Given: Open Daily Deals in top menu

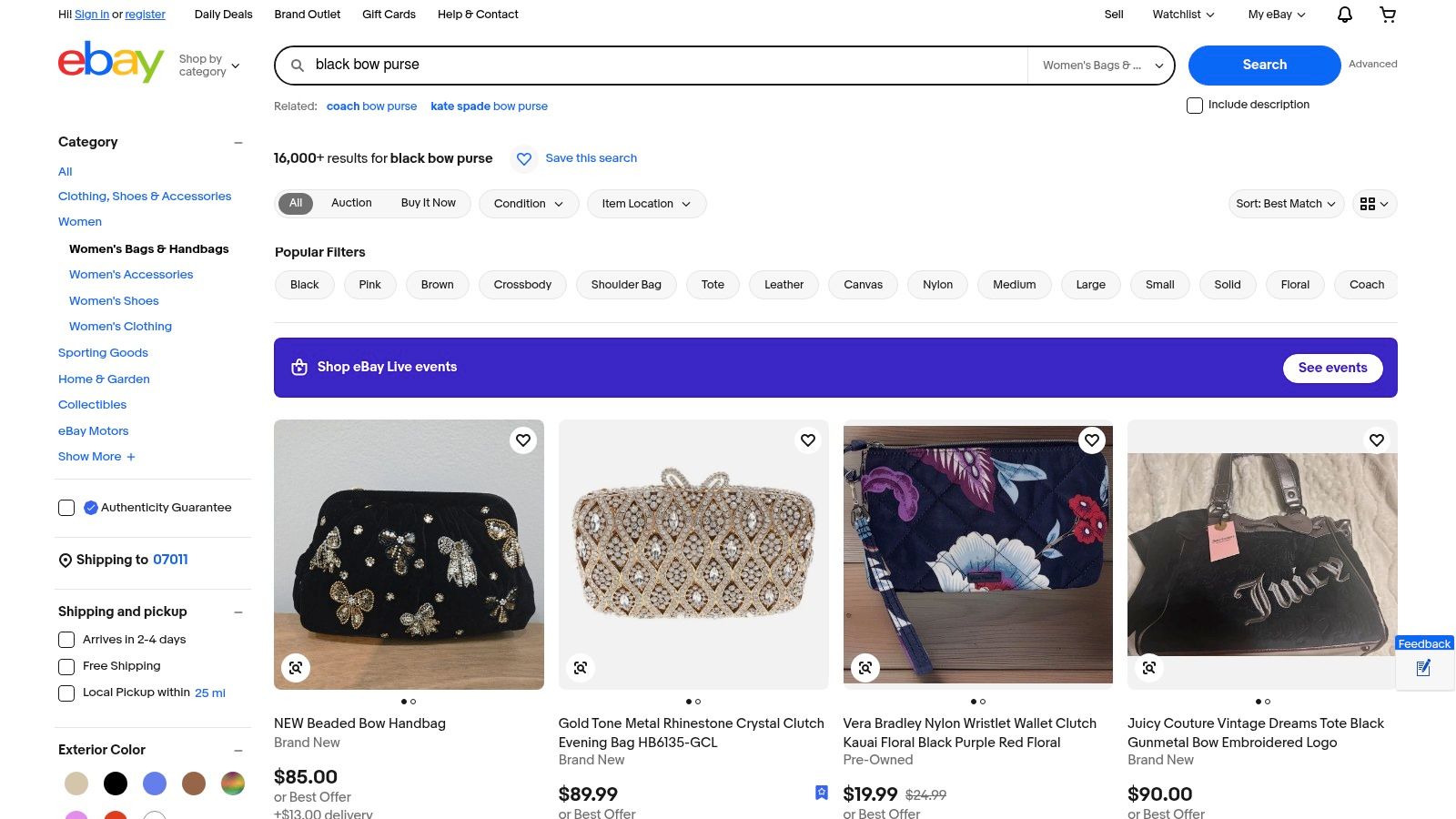Looking at the screenshot, I should coord(223,15).
